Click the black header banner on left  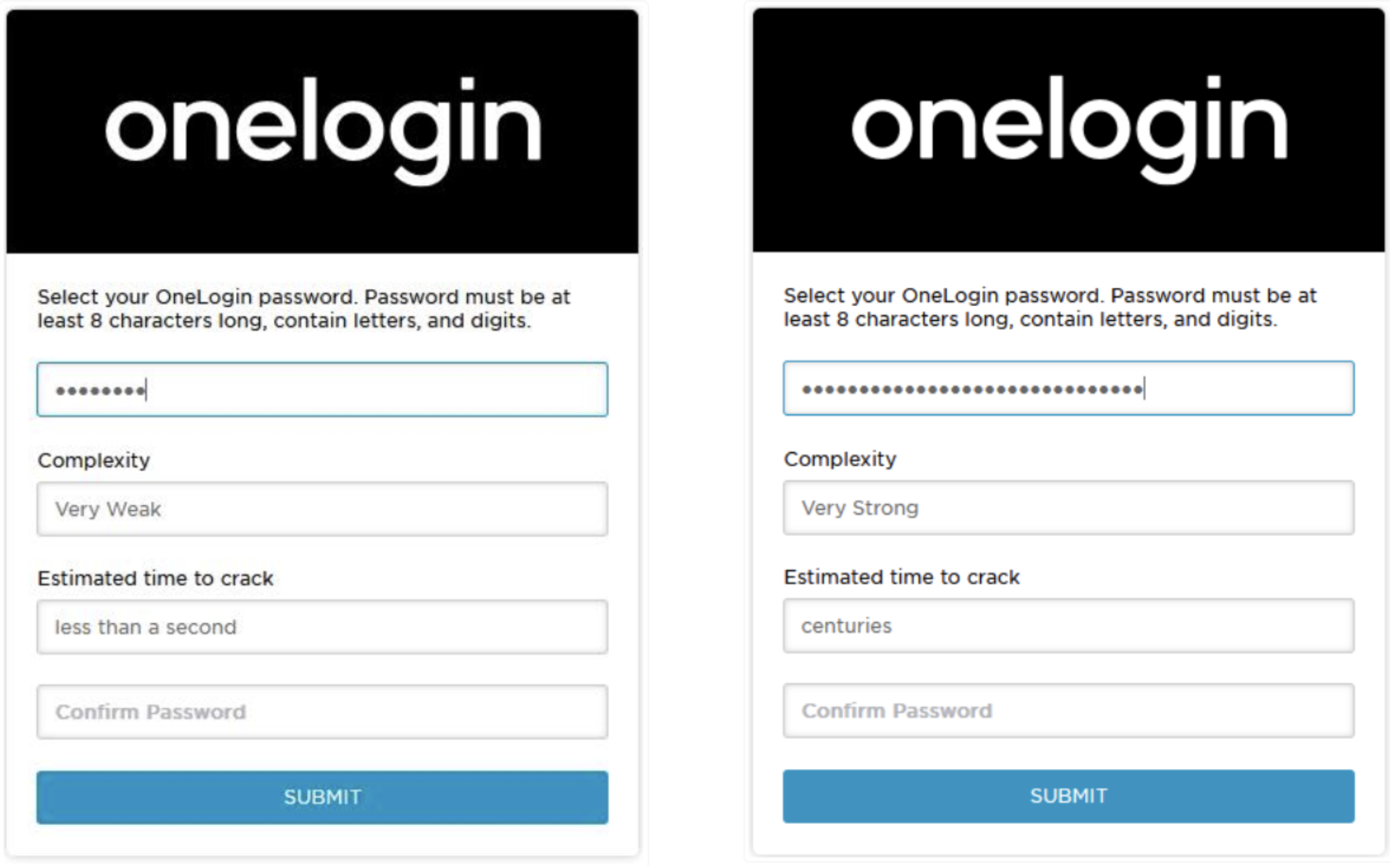pyautogui.click(x=322, y=131)
